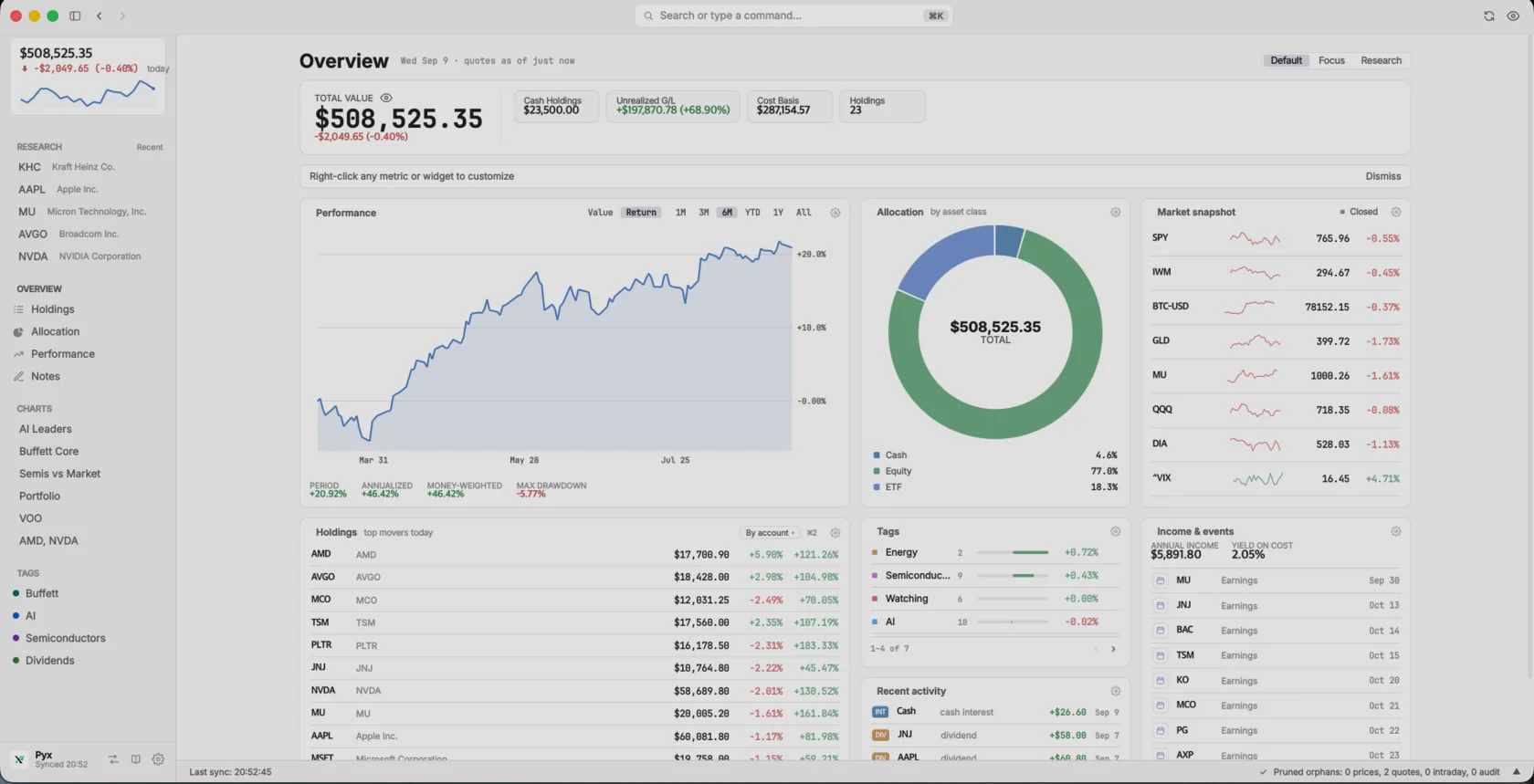Open Income & events settings gear
Viewport: 1534px width, 784px height.
(1396, 531)
